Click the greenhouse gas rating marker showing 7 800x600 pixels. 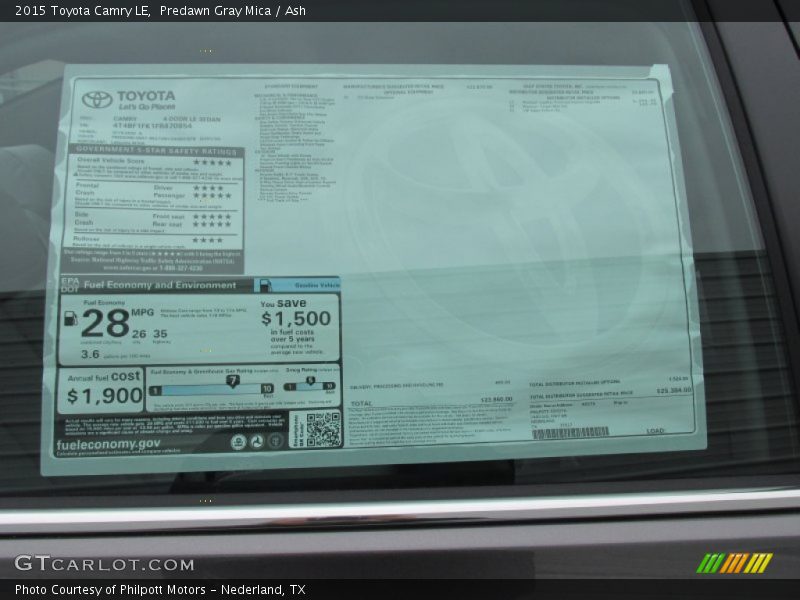coord(232,381)
